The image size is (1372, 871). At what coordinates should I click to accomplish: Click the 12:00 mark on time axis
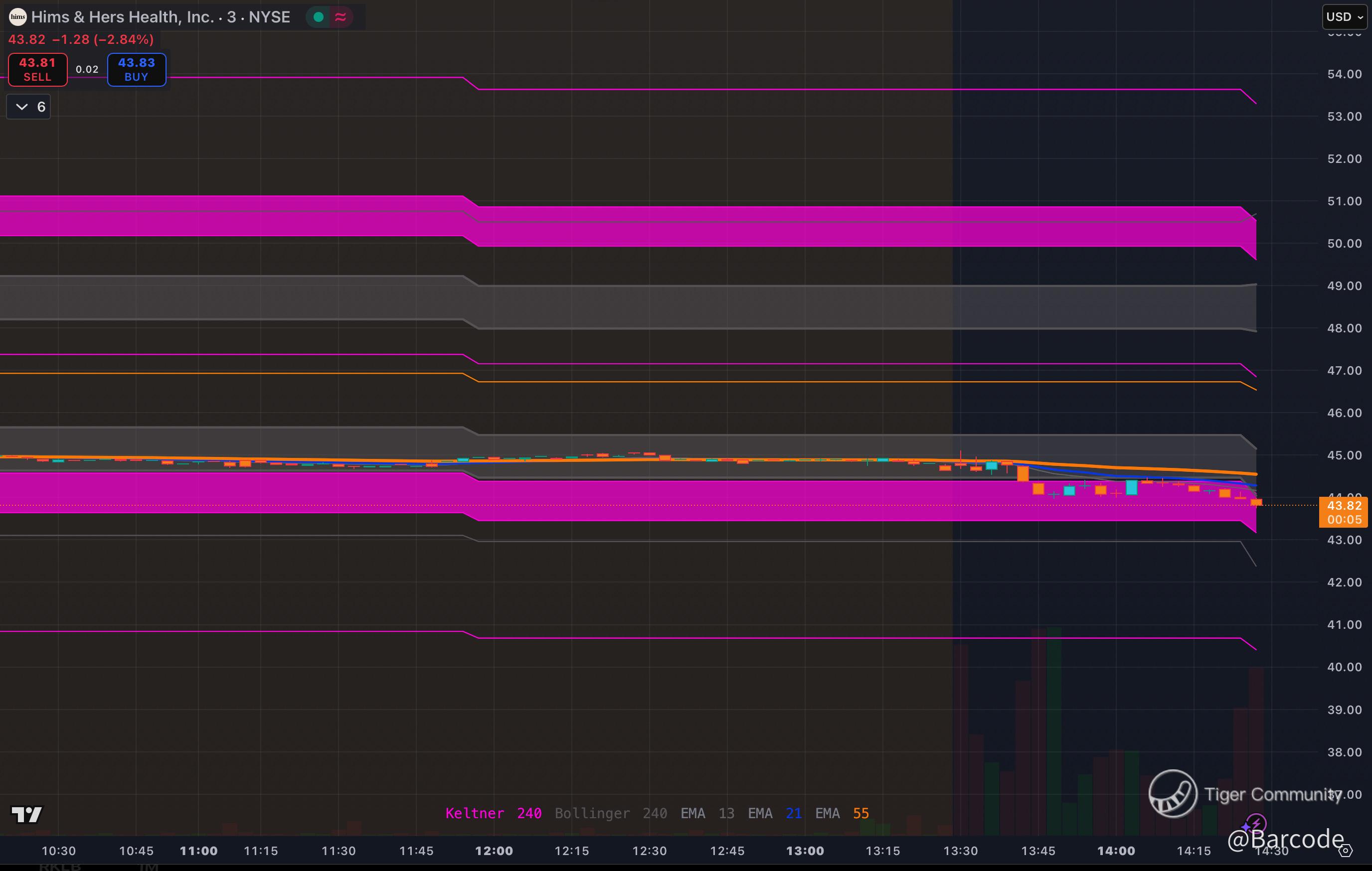click(x=494, y=851)
